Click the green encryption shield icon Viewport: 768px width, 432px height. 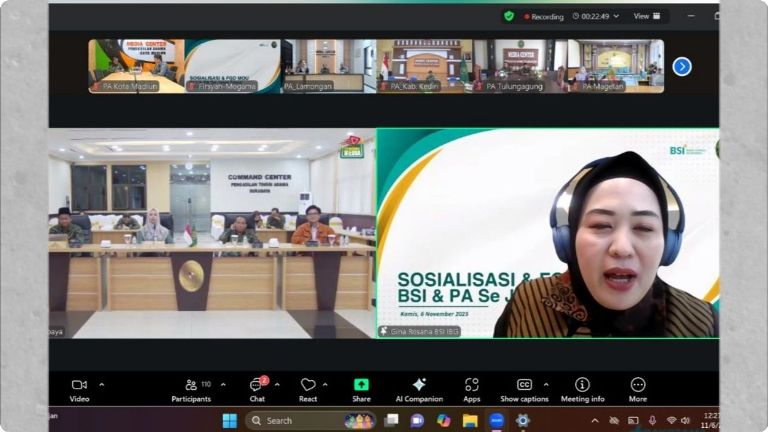(x=509, y=16)
